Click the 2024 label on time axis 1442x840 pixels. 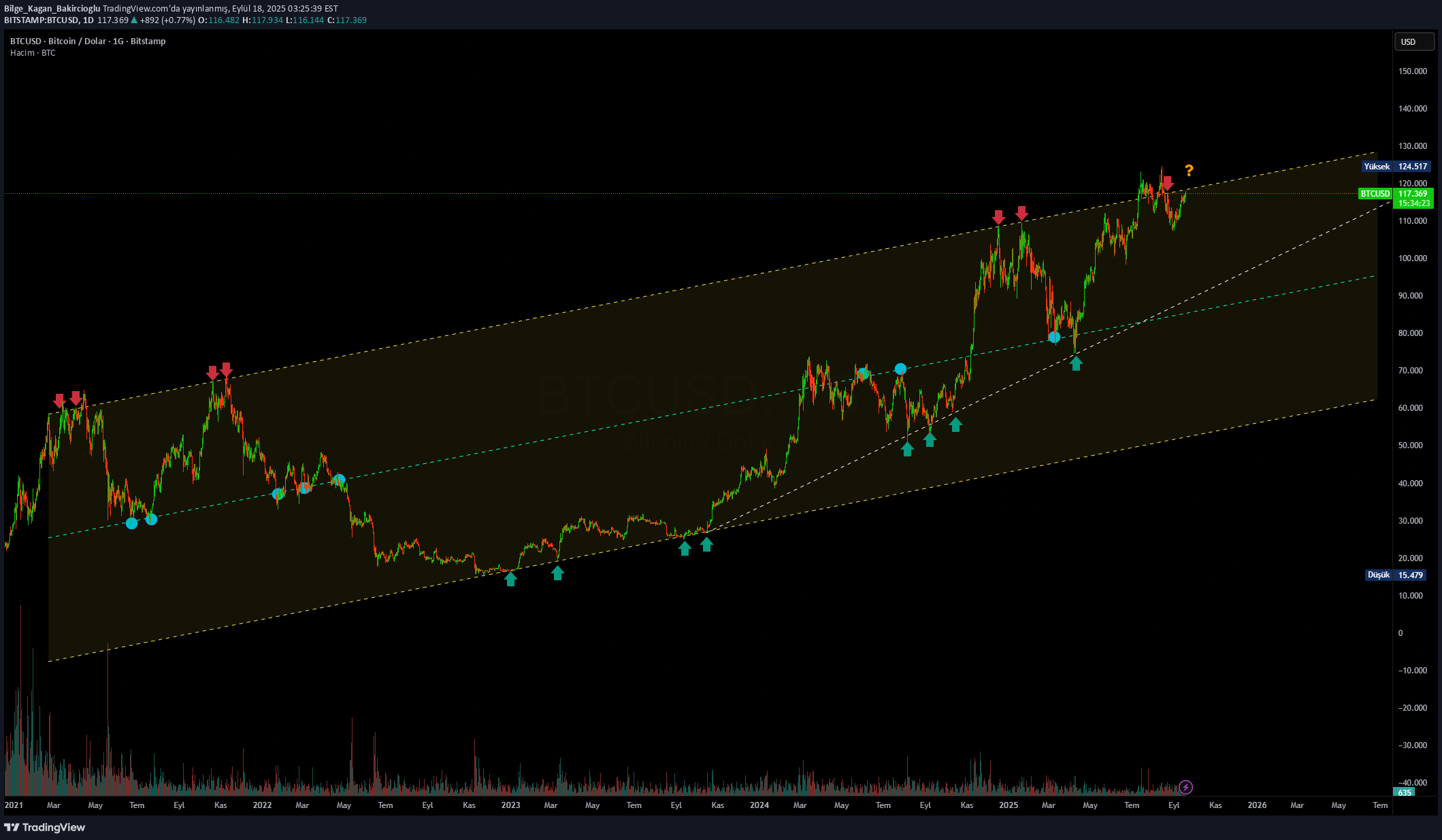pos(759,805)
